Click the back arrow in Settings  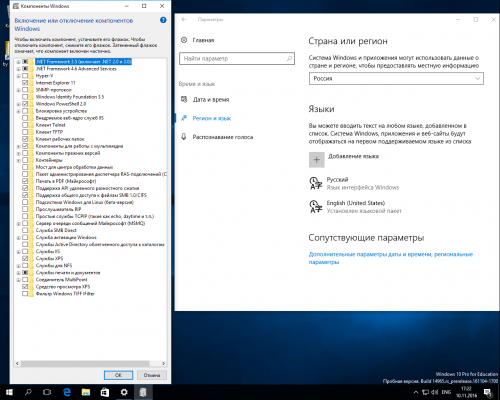184,19
